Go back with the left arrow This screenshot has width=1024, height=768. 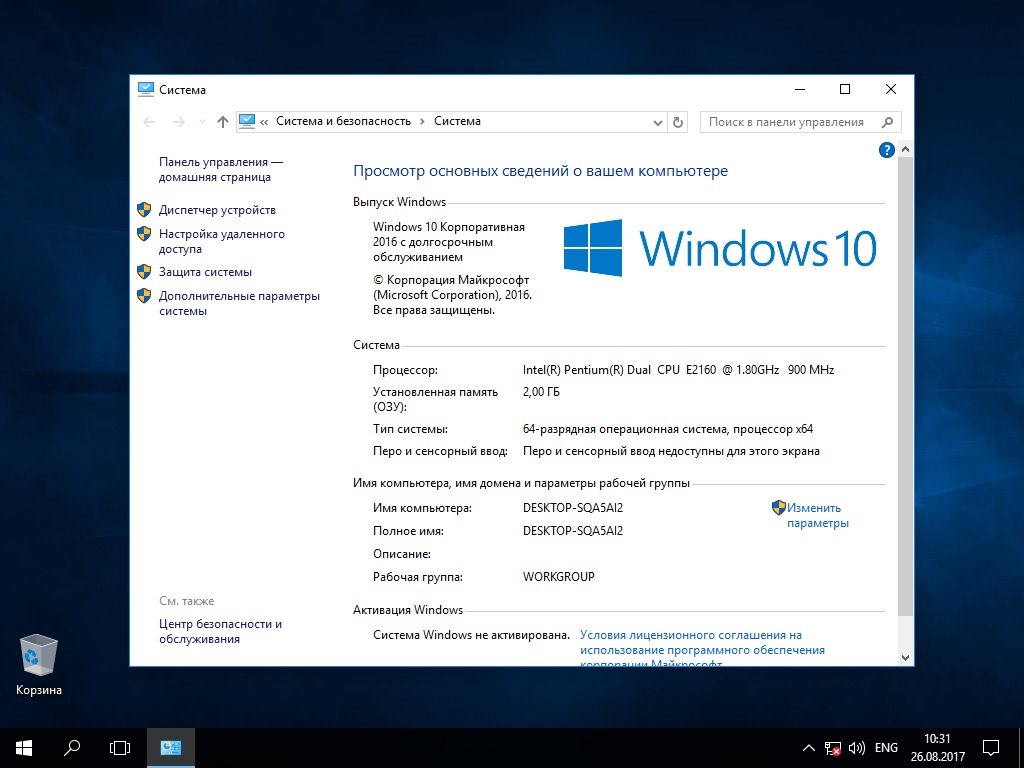coord(149,121)
